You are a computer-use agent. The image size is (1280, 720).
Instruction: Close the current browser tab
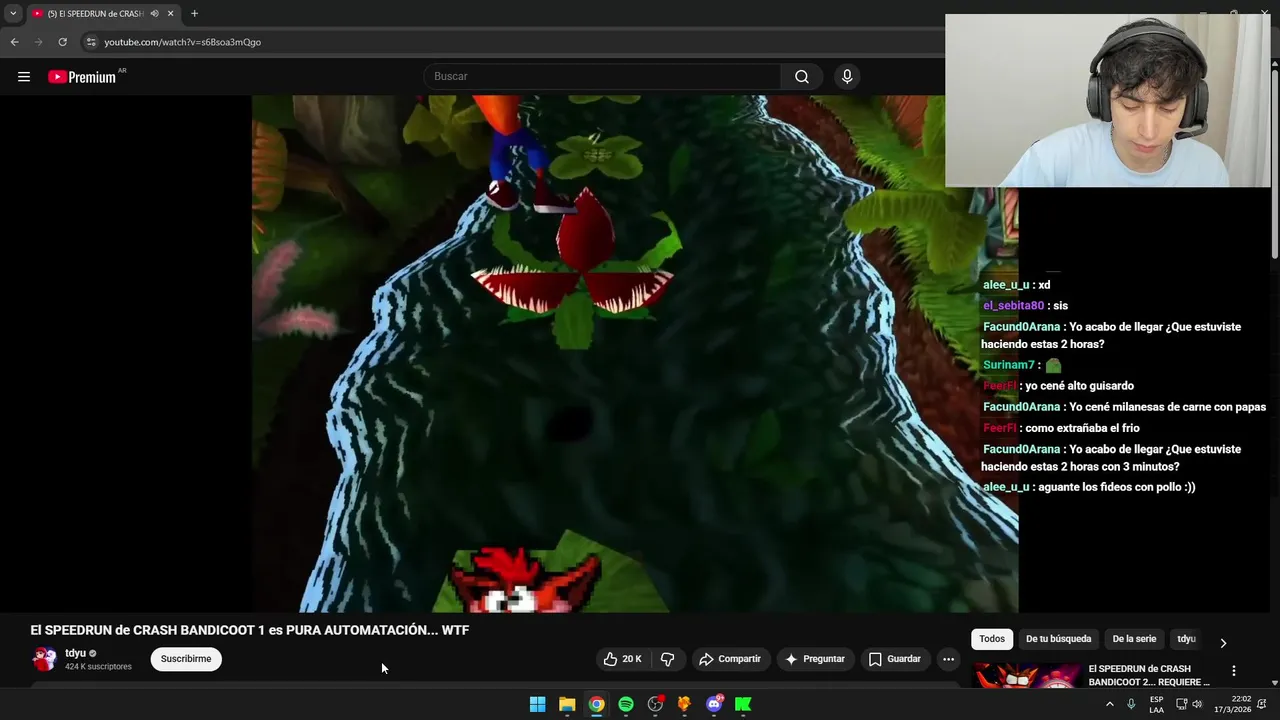[x=170, y=13]
